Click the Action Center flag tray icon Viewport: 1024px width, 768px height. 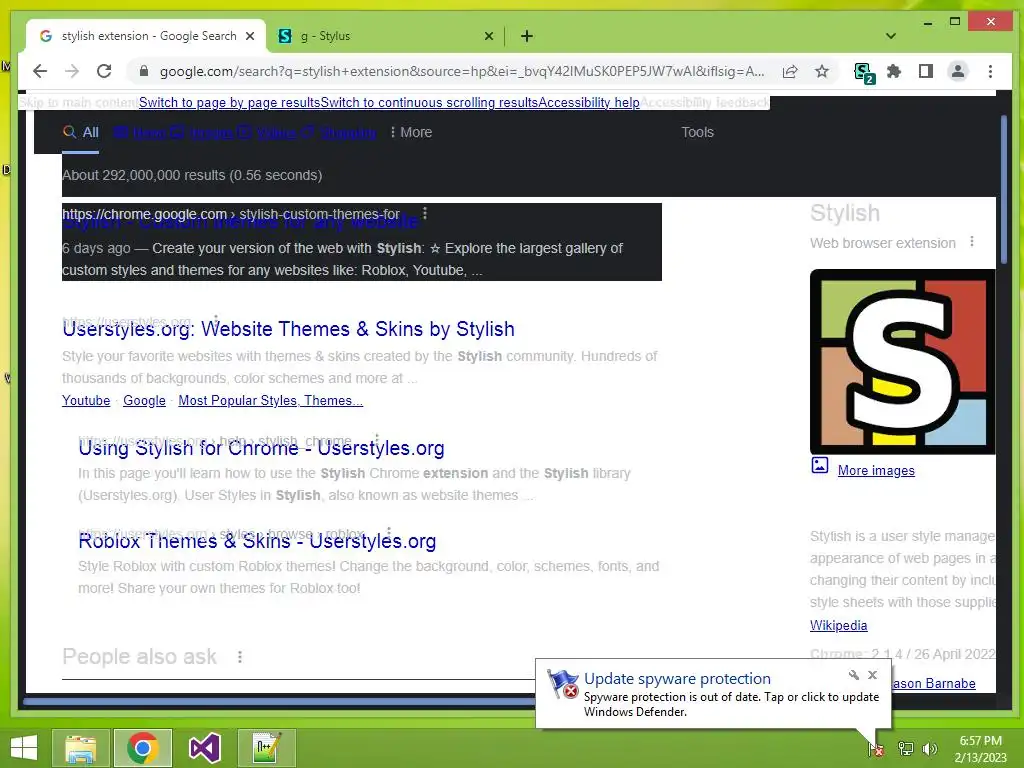tap(876, 749)
